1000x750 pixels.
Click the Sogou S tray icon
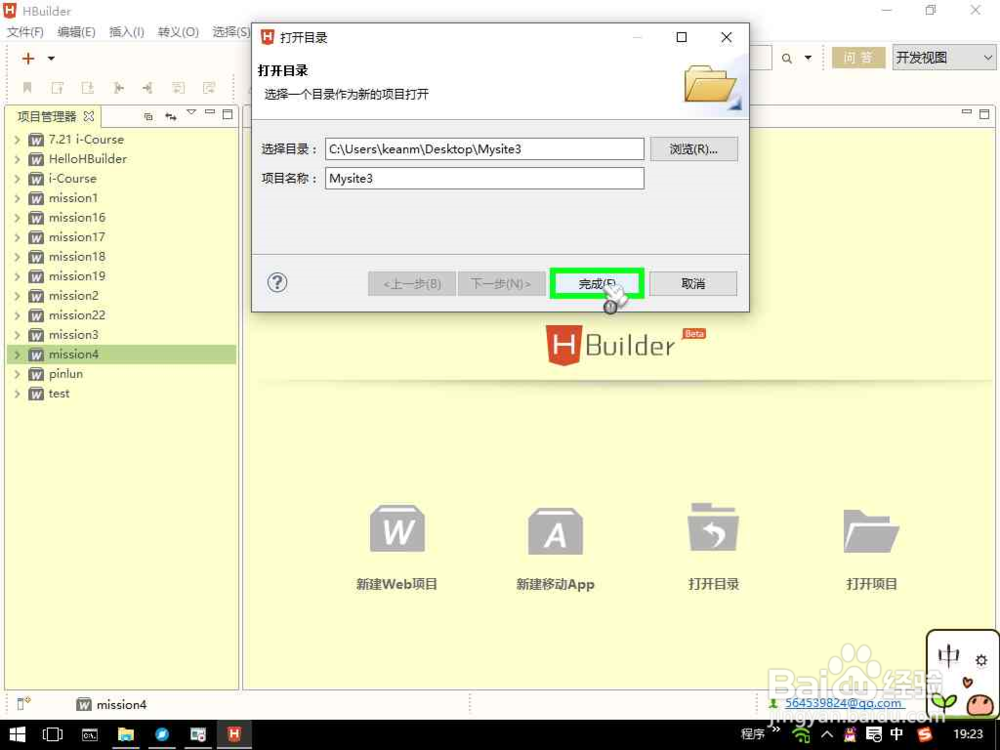pyautogui.click(x=925, y=735)
